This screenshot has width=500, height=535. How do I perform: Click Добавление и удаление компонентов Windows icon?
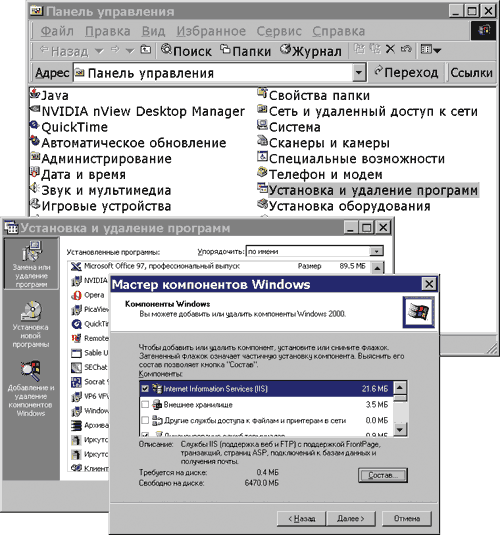[31, 389]
